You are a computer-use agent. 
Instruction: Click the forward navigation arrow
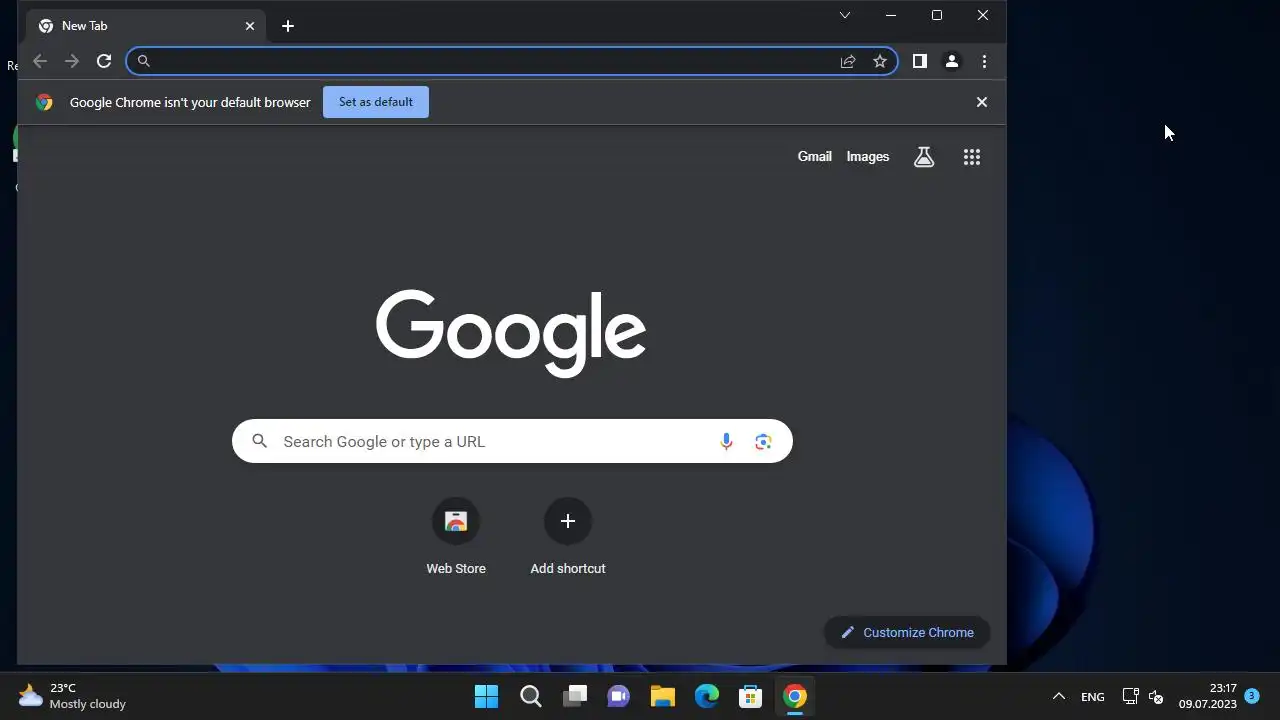[72, 61]
